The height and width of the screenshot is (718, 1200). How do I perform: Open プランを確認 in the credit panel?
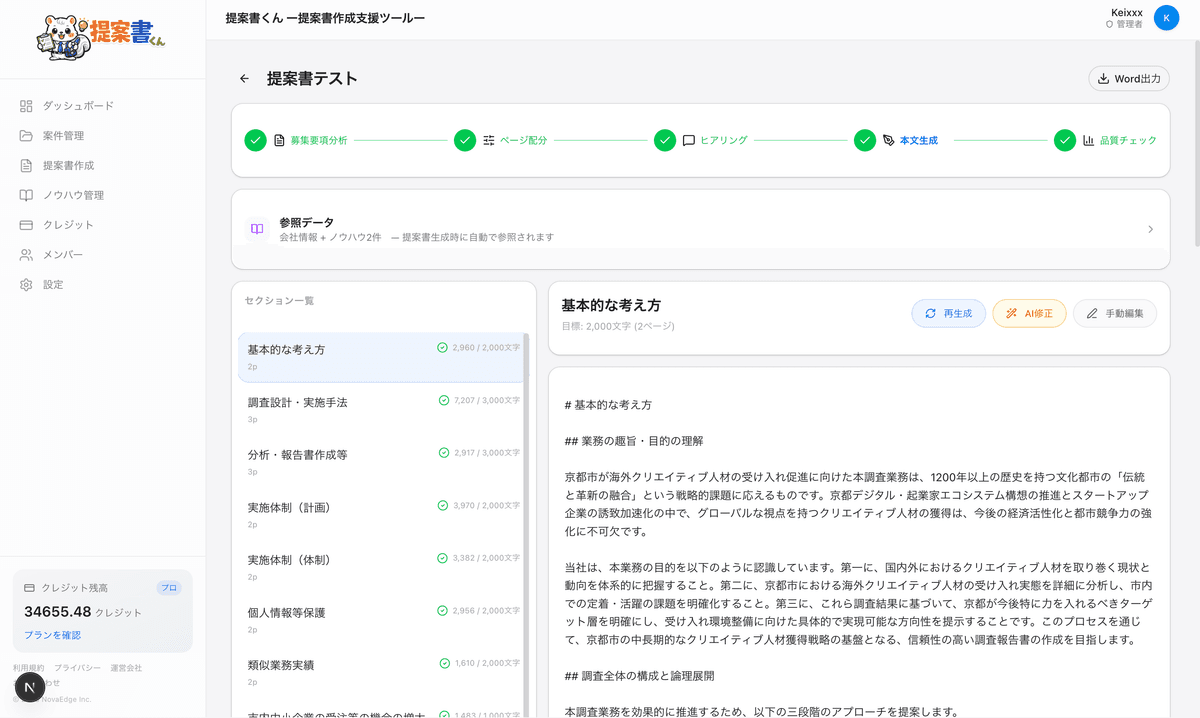[55, 635]
